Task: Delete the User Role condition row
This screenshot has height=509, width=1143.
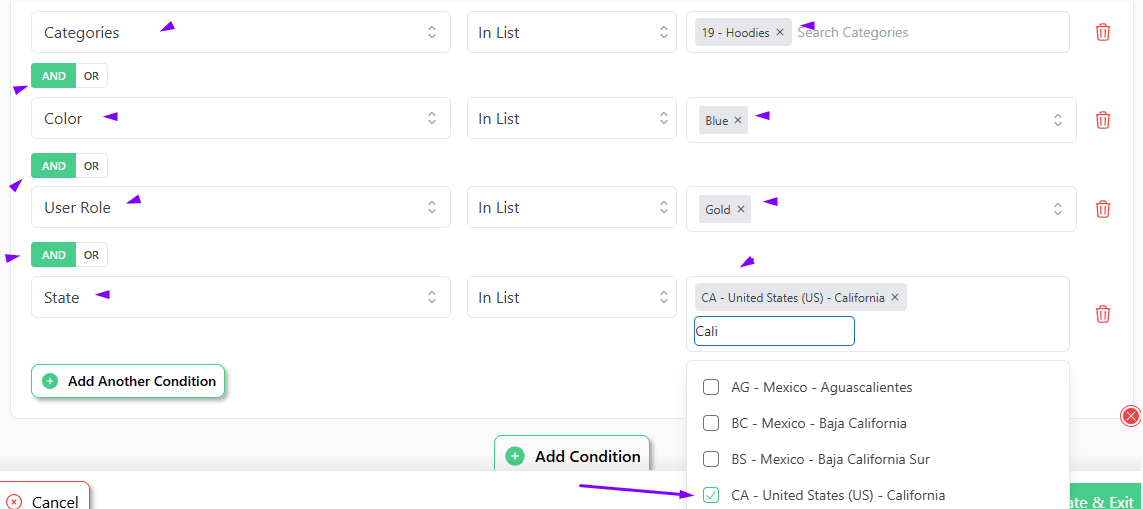Action: coord(1103,209)
